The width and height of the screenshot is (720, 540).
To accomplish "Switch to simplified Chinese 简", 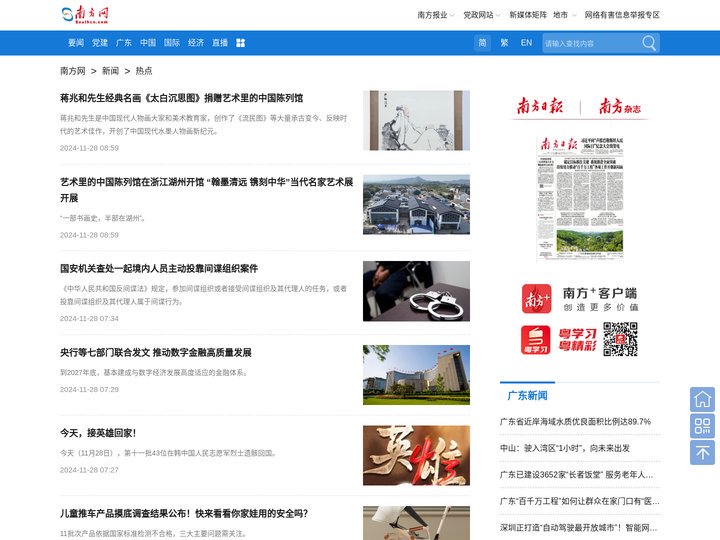I will 482,43.
